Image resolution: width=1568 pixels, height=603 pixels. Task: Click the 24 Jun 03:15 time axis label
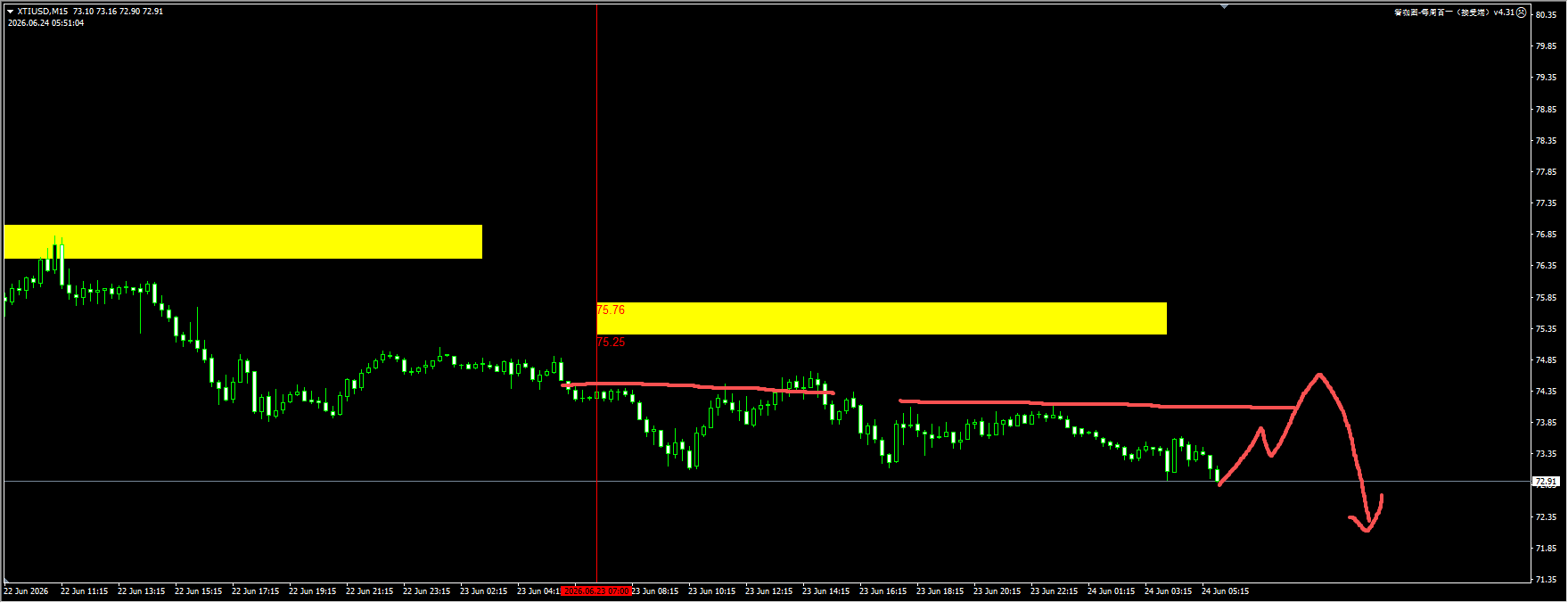[x=1168, y=591]
